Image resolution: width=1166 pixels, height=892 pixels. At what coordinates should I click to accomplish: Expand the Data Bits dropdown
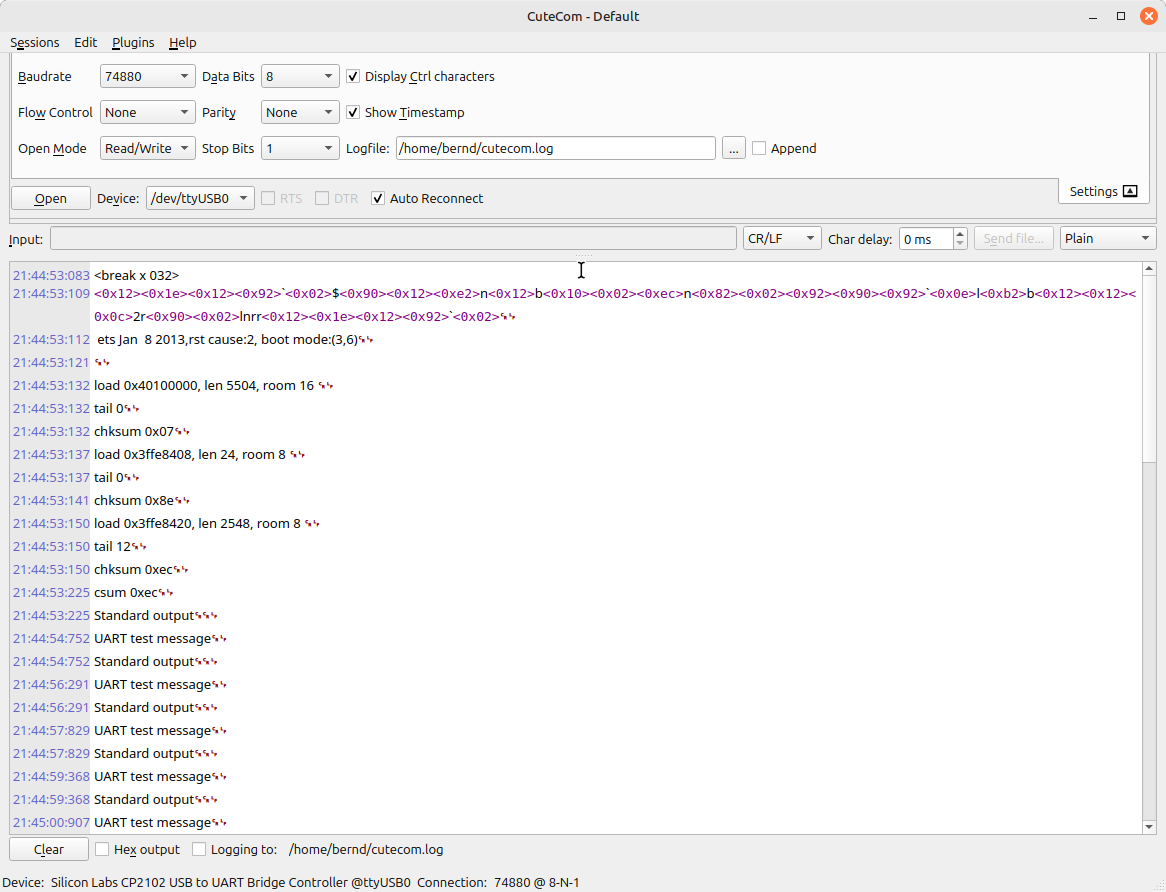[300, 77]
